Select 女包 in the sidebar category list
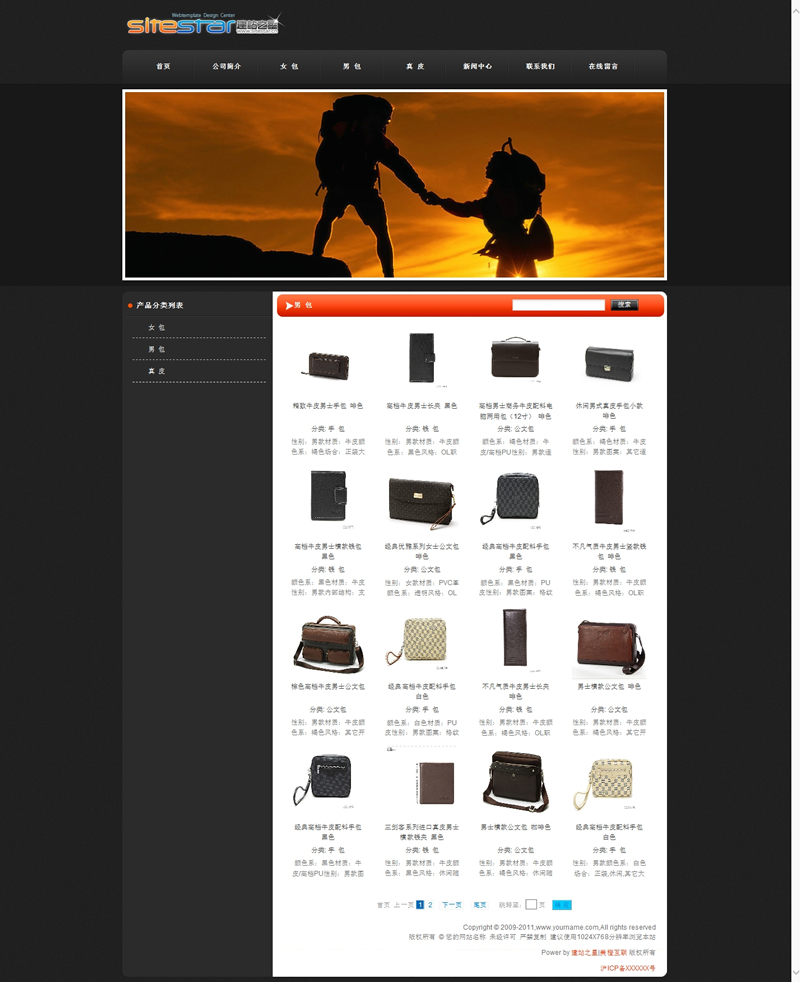Viewport: 800px width, 982px height. (x=156, y=328)
